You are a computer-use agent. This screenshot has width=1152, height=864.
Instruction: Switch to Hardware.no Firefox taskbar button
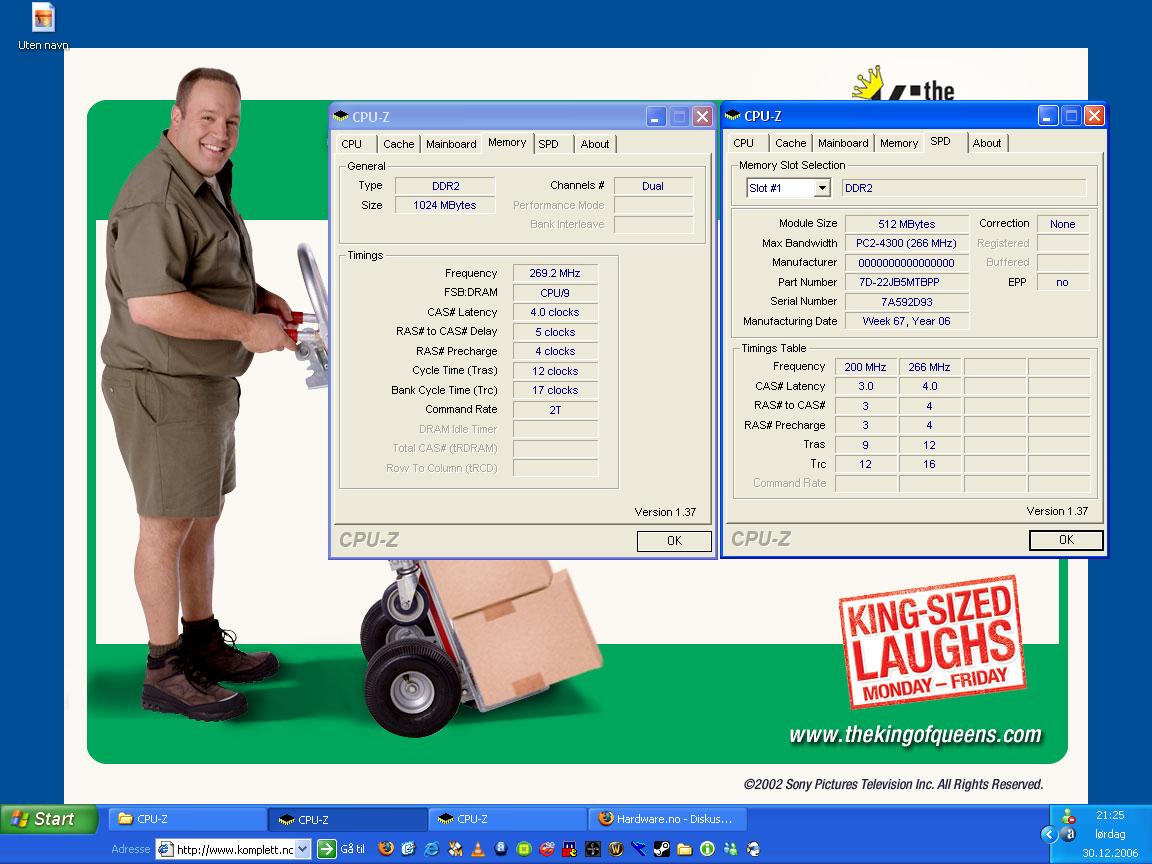[668, 819]
